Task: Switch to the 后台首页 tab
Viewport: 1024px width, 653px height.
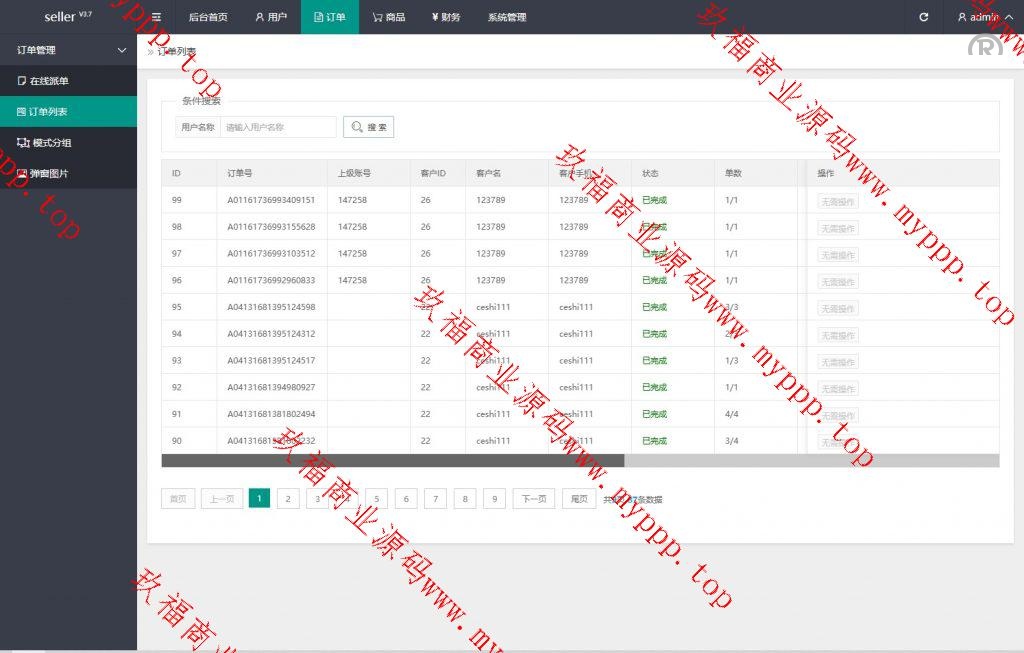Action: point(208,17)
